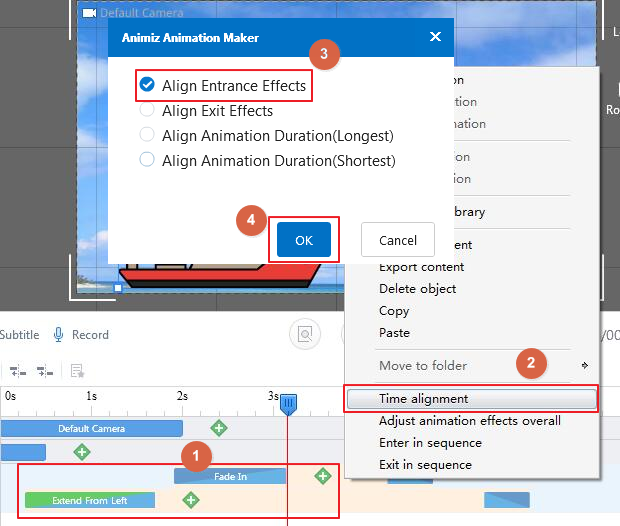
Task: Expand the Move to folder submenu
Action: point(585,366)
